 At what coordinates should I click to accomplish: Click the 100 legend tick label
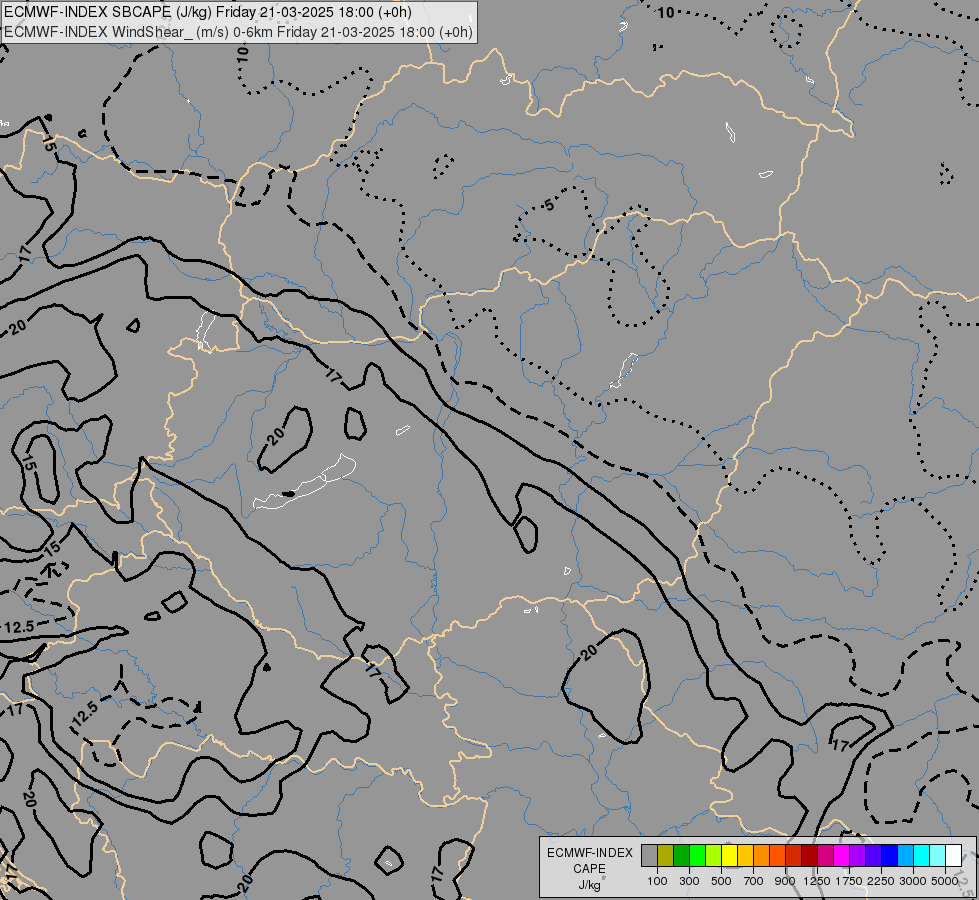click(657, 881)
